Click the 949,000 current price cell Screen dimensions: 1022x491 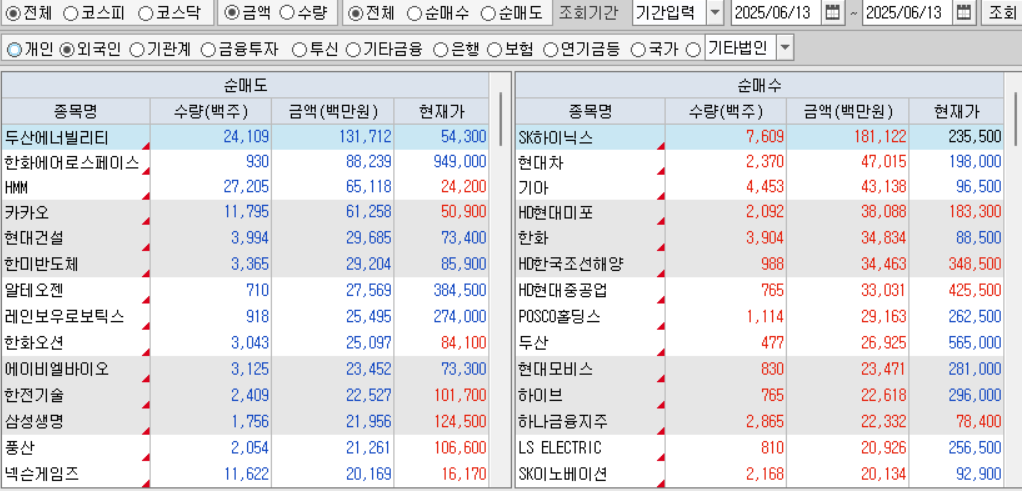441,162
